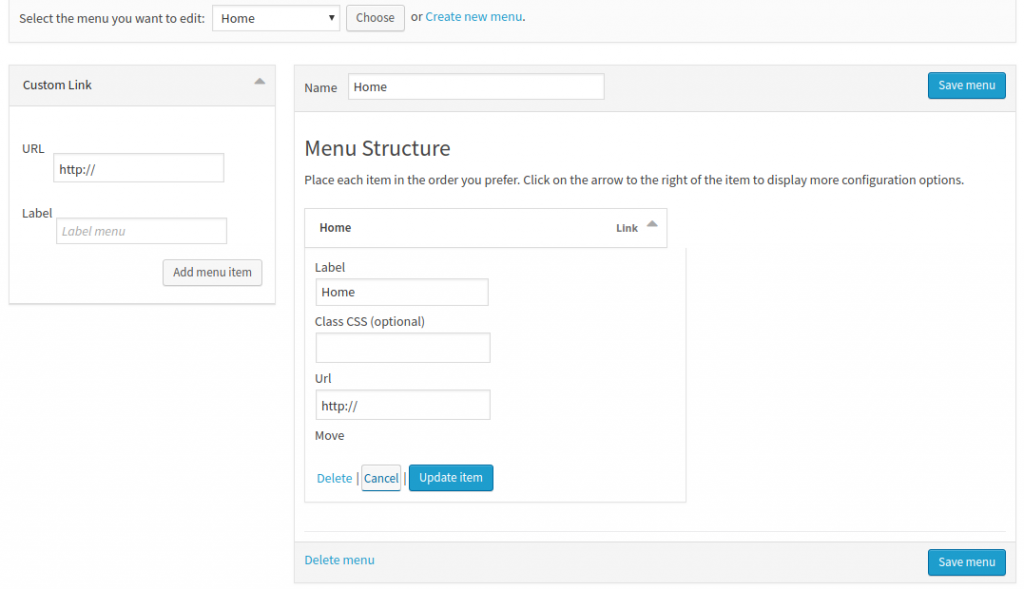Click the Class CSS (optional) input box
The height and width of the screenshot is (589, 1024).
(x=403, y=348)
